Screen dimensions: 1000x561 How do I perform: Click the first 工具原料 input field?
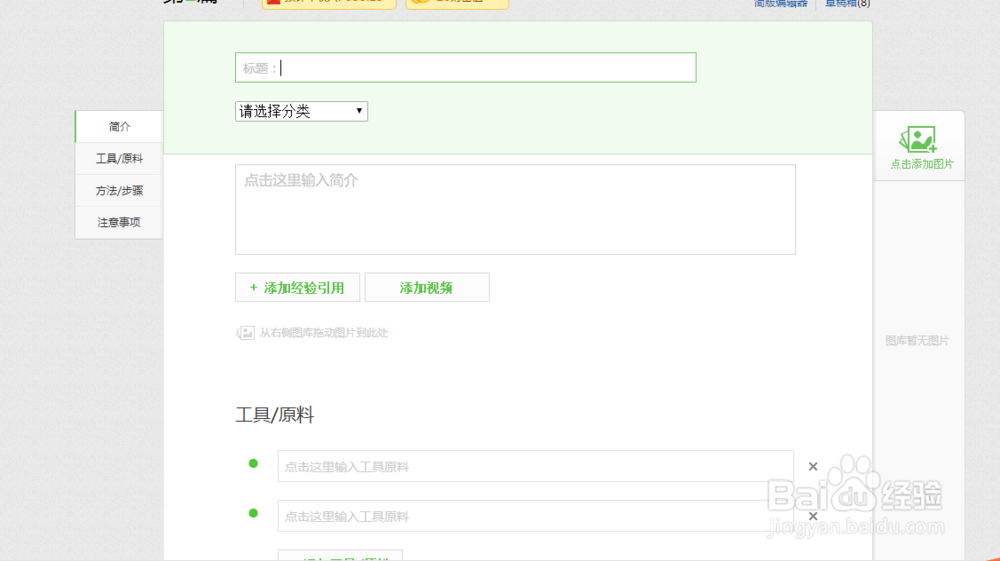pos(536,466)
